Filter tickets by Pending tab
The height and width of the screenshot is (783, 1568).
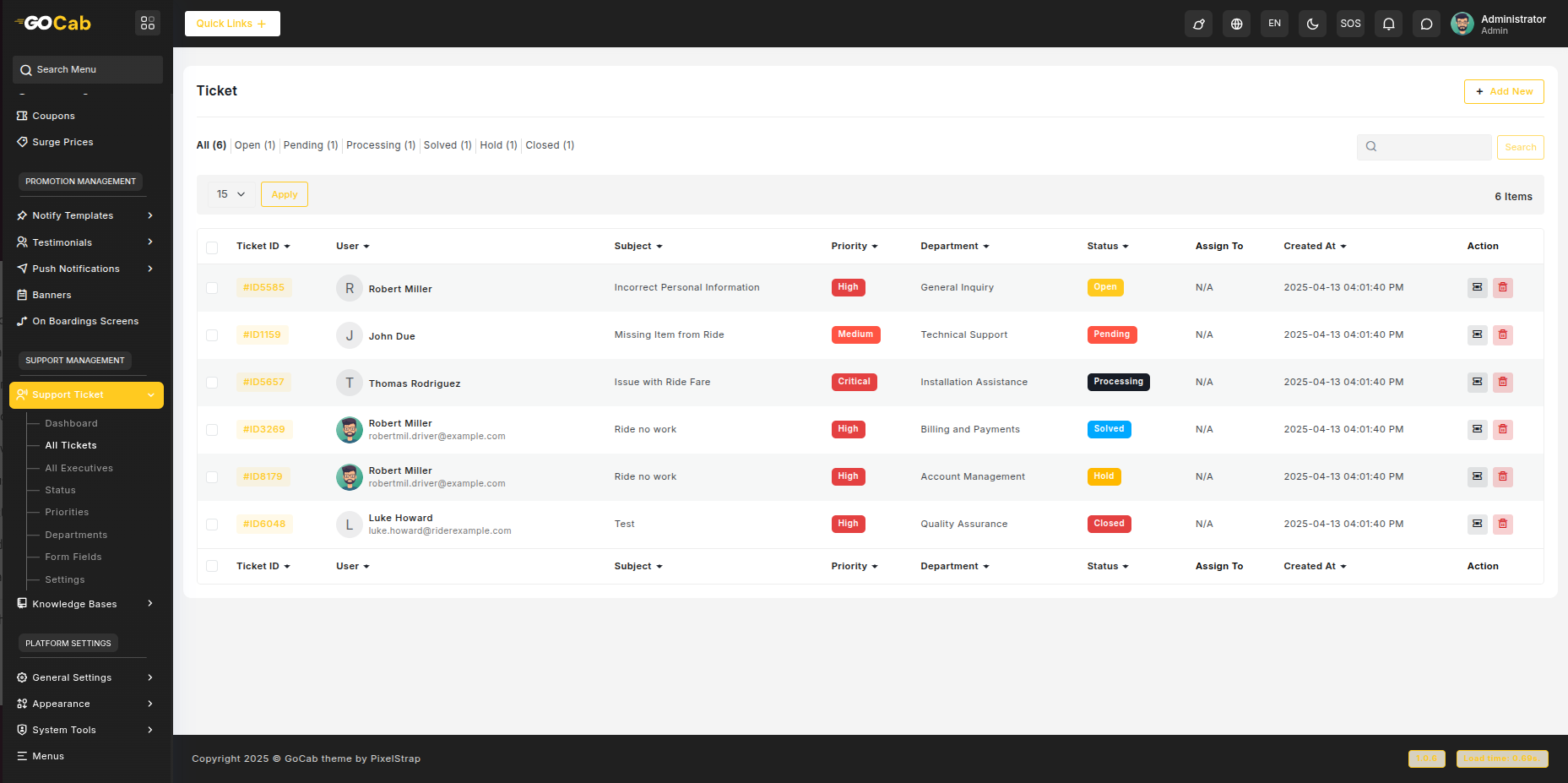pyautogui.click(x=310, y=145)
